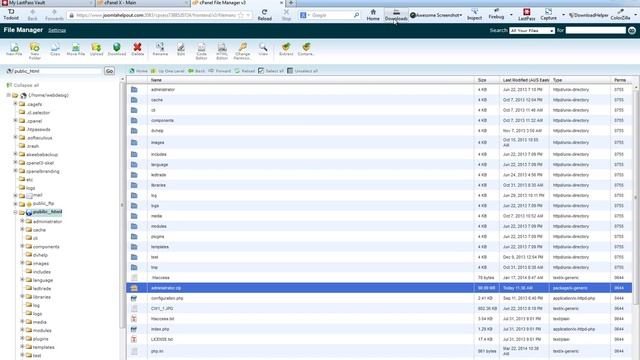Open the Code Editor tool
The height and width of the screenshot is (360, 640).
[202, 51]
